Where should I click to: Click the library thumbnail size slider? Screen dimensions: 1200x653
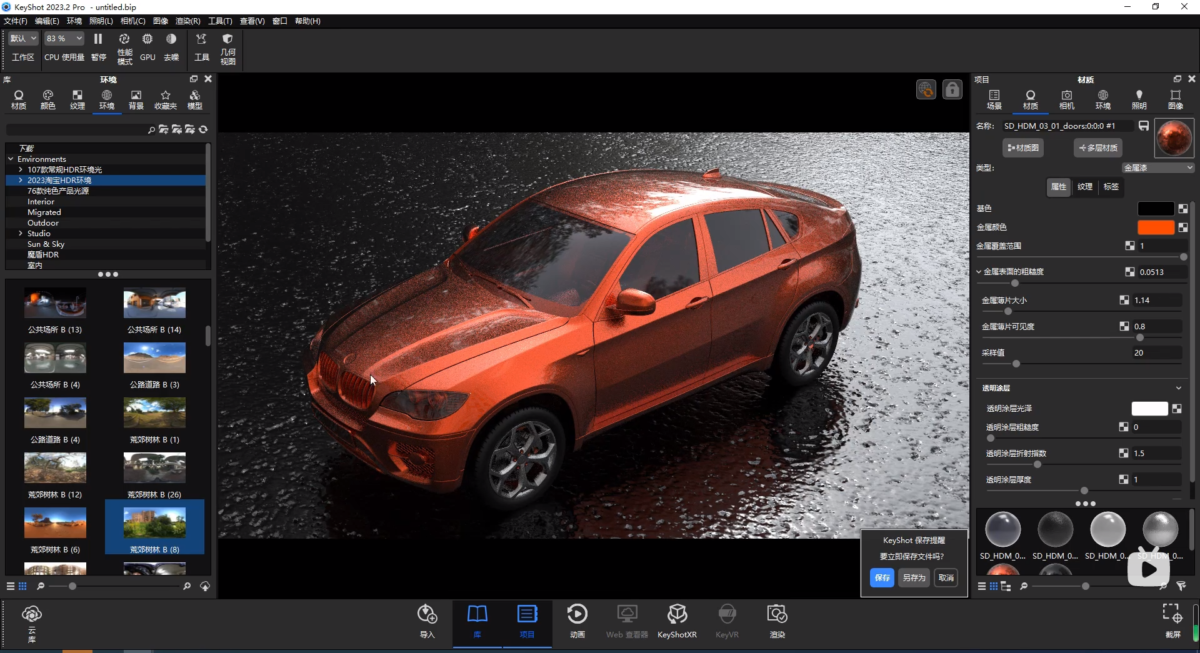click(x=113, y=586)
